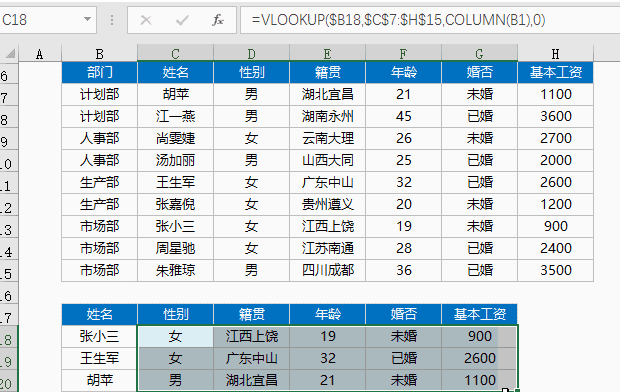Select 张小三 in the lower lookup table
620x392 pixels.
click(x=99, y=337)
